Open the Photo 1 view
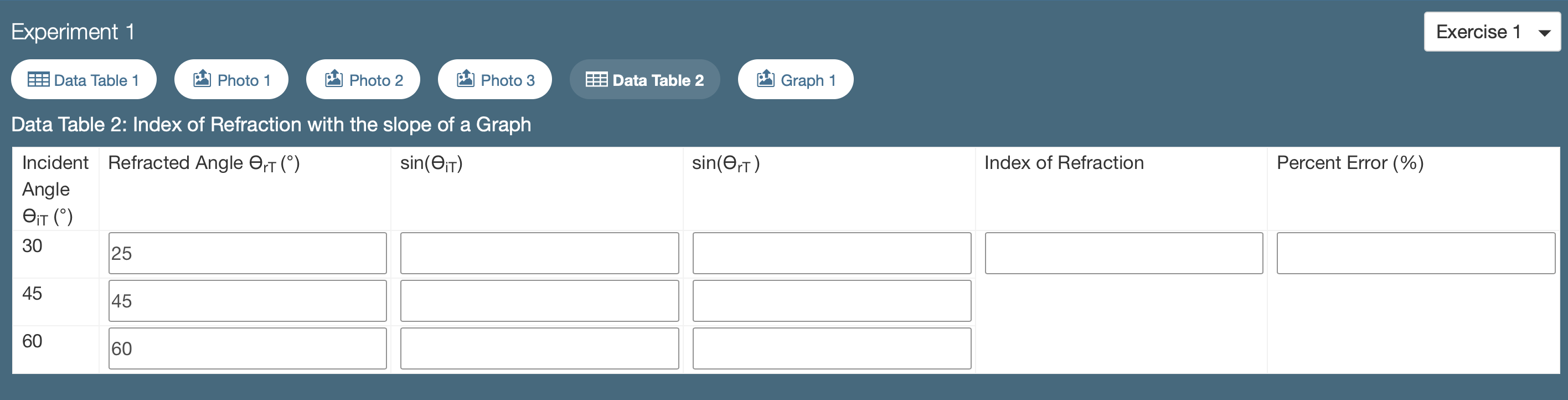 click(x=231, y=79)
